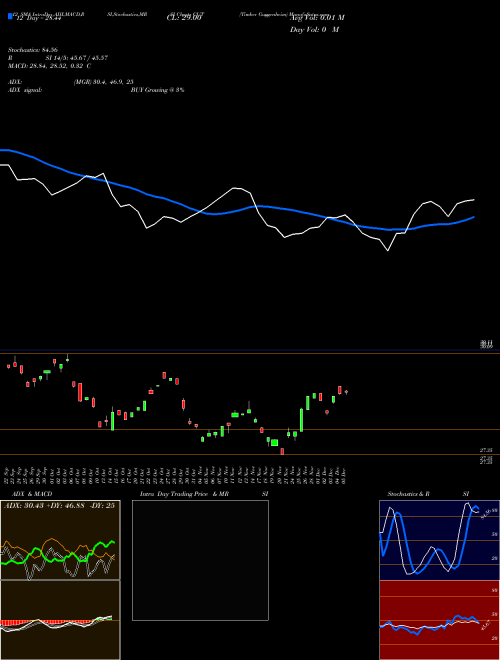Click the wide green candlestick at the chart's low
This screenshot has height=660, width=500.
[x=274, y=442]
